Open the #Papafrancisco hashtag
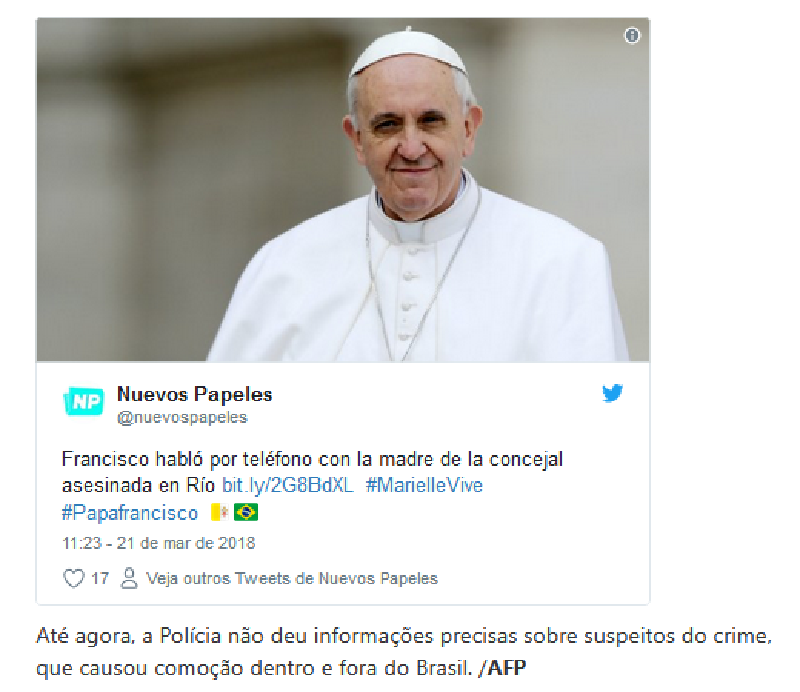The height and width of the screenshot is (692, 800). click(130, 512)
